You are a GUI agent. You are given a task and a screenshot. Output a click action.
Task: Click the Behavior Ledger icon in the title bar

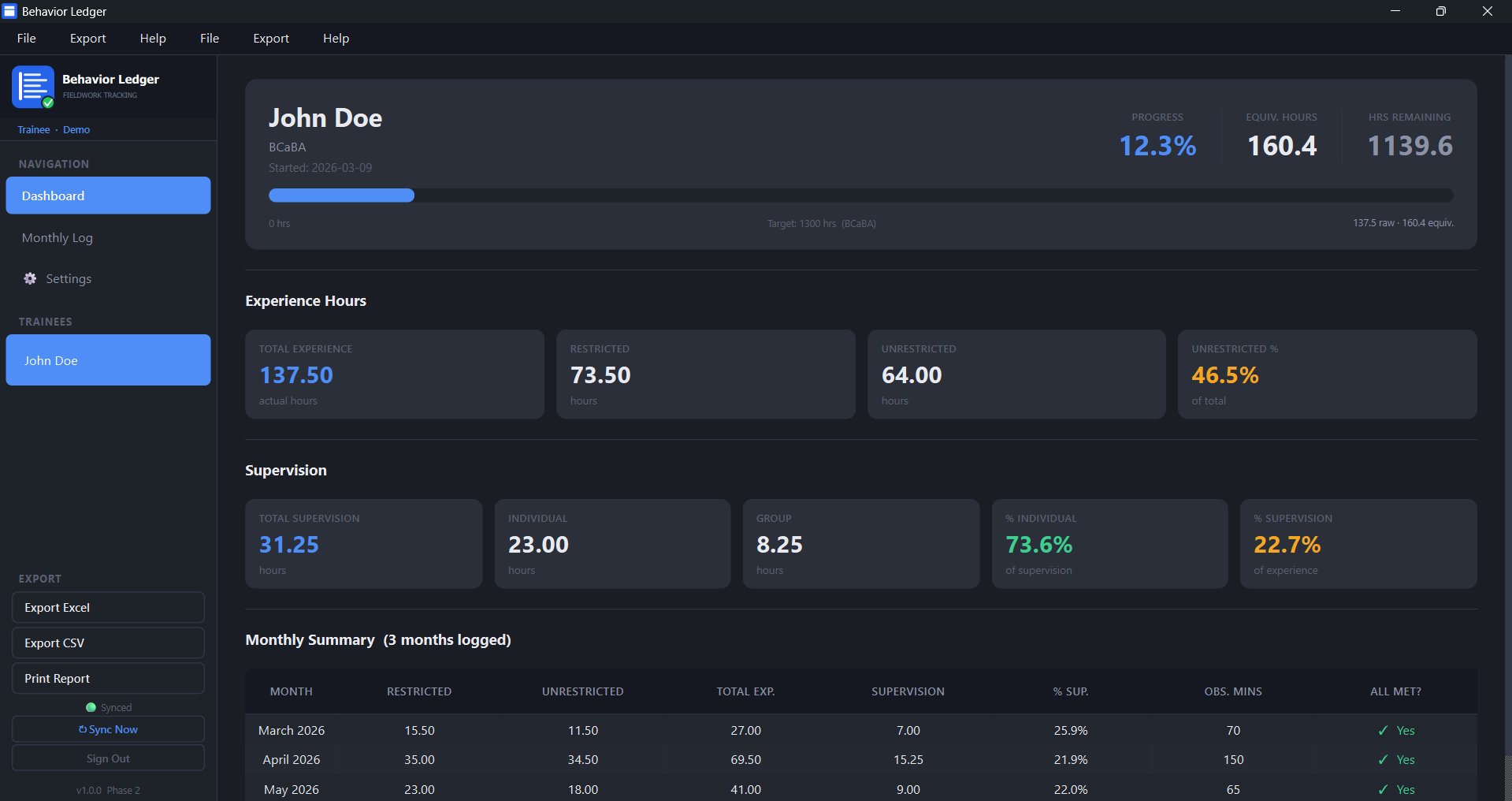coord(9,10)
